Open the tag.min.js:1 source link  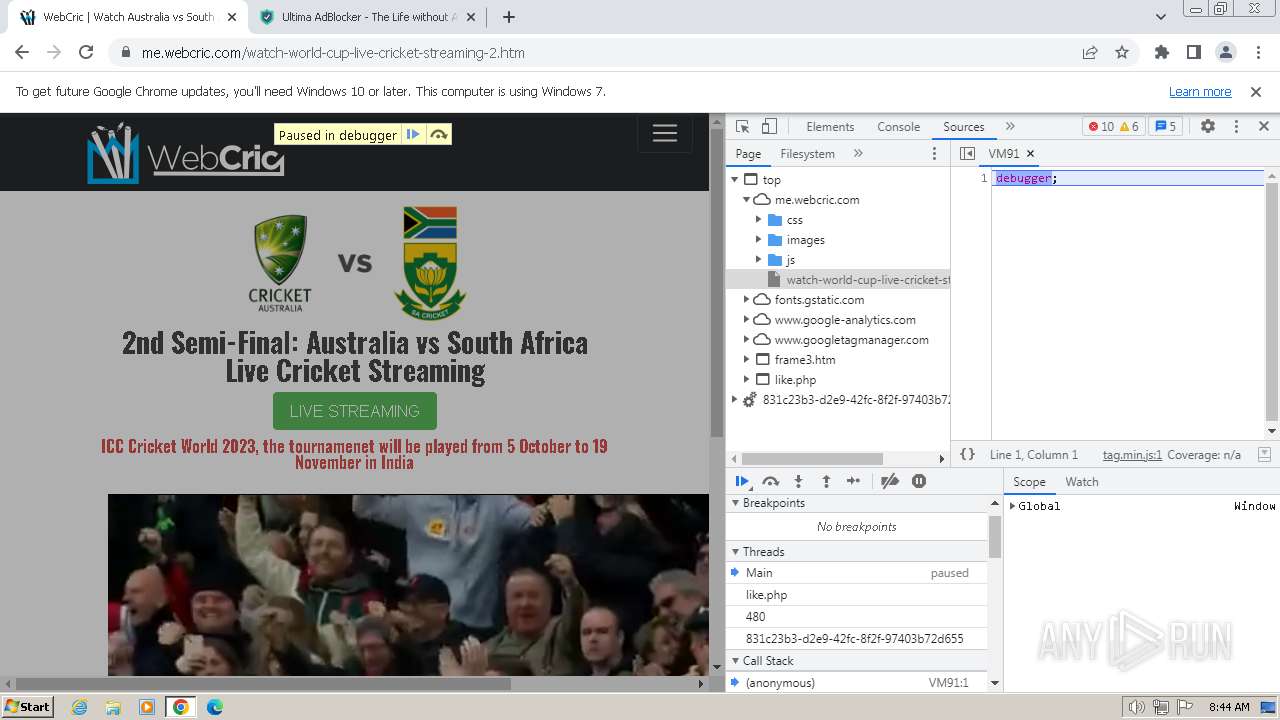click(x=1132, y=455)
